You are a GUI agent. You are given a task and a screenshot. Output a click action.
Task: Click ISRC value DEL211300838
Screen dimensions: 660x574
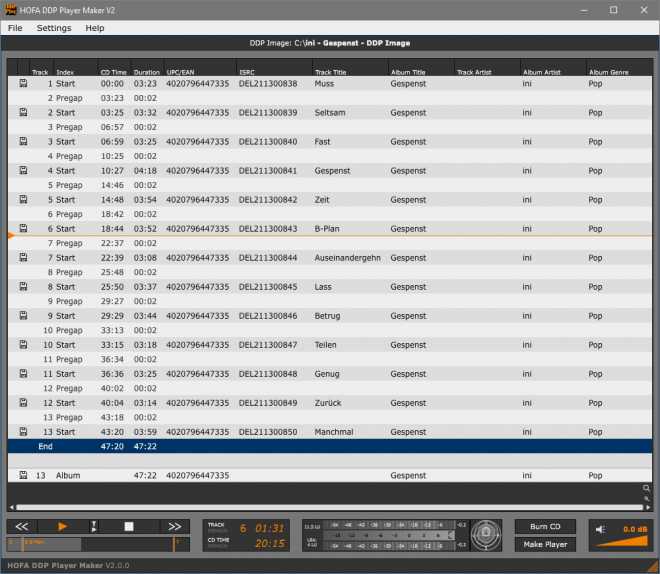tap(268, 83)
